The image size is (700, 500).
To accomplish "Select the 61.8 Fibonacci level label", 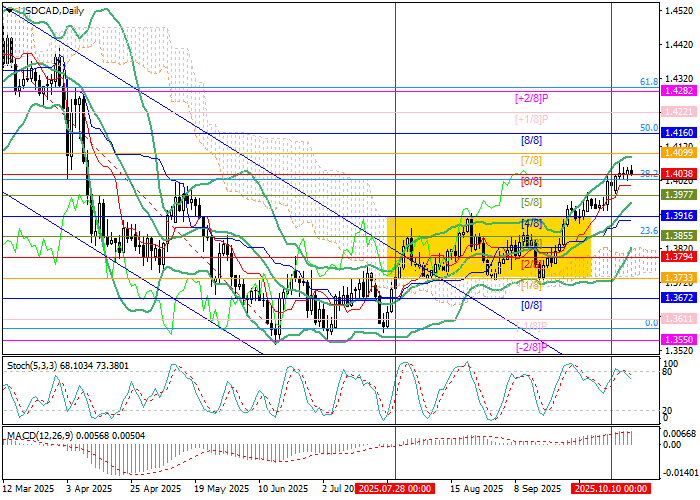I will click(648, 82).
